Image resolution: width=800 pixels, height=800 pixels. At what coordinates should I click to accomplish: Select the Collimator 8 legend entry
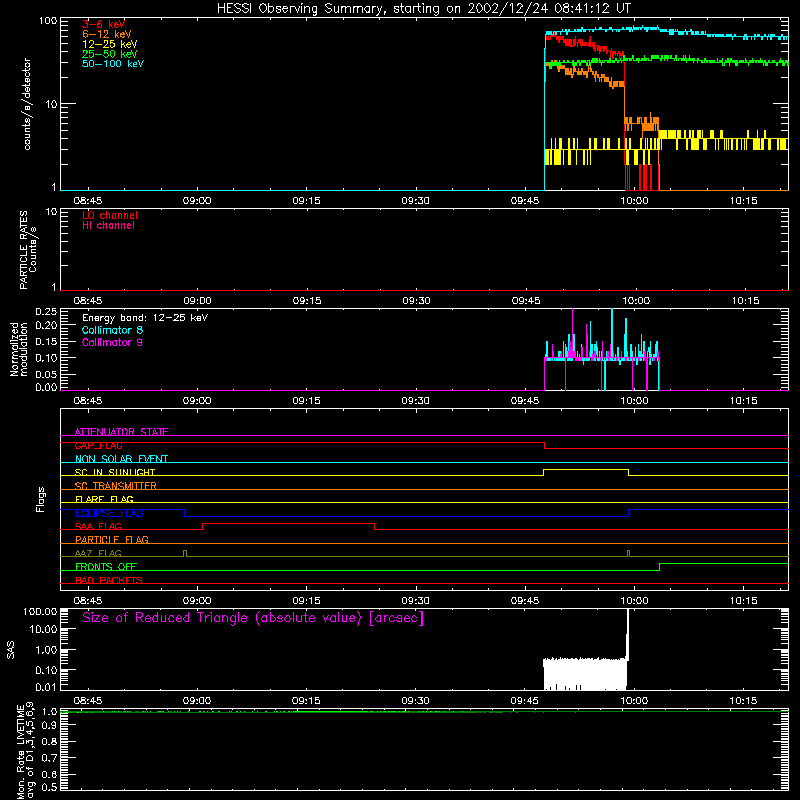(x=112, y=330)
